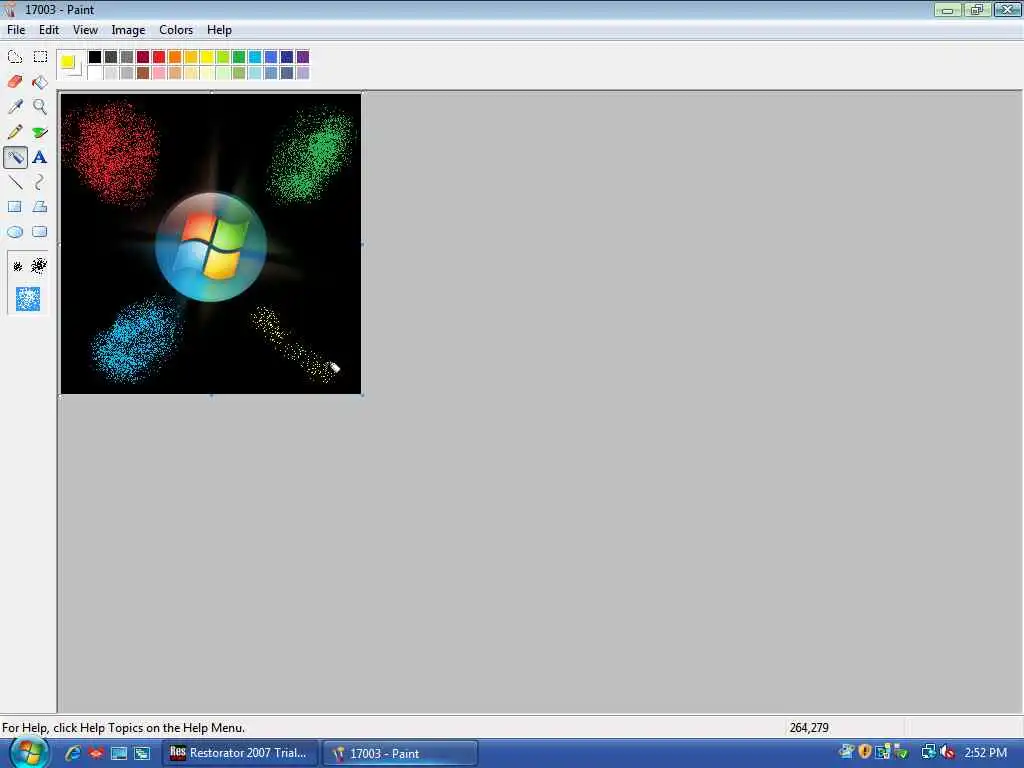
Task: Choose the Magnifier tool
Action: 40,106
